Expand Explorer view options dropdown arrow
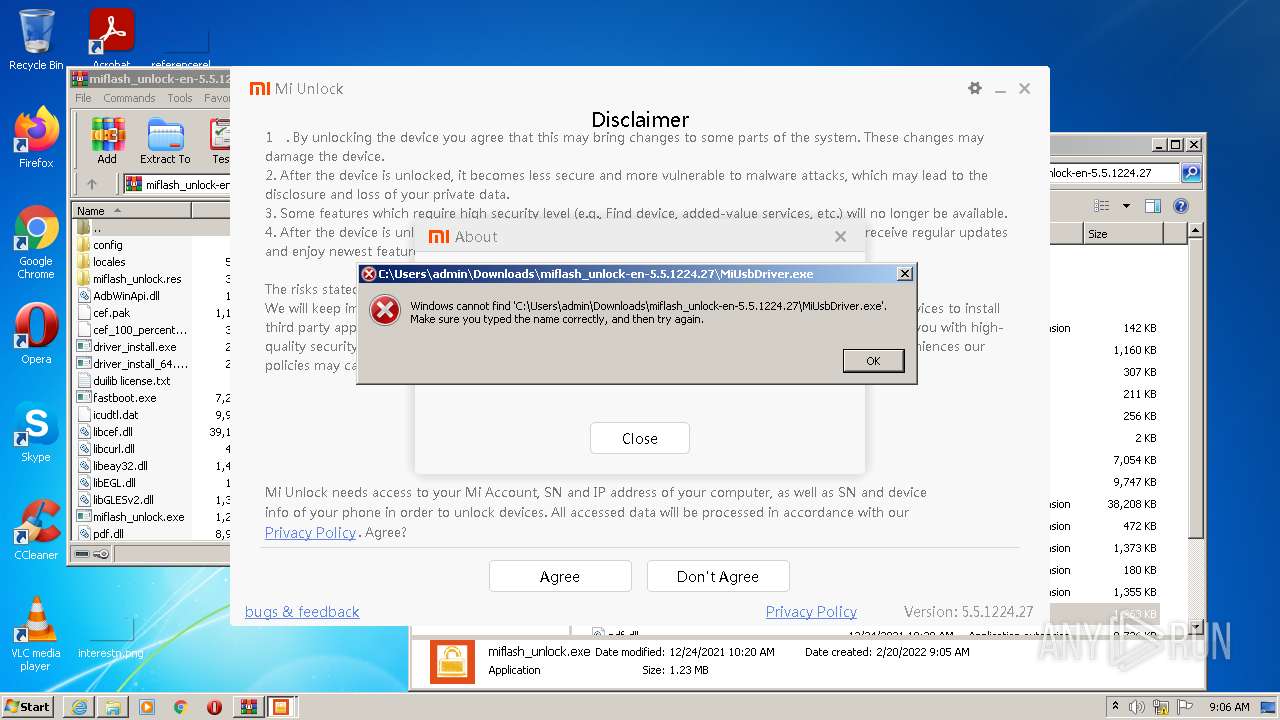Screen dimensions: 1280x720 (x=1126, y=206)
